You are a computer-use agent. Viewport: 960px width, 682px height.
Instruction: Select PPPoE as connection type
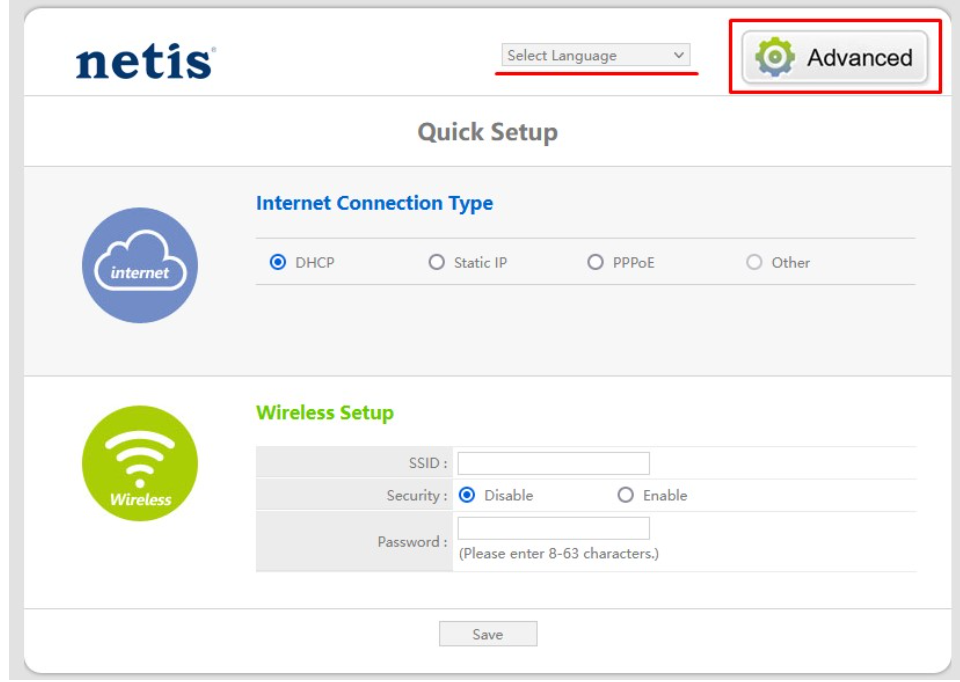click(595, 263)
